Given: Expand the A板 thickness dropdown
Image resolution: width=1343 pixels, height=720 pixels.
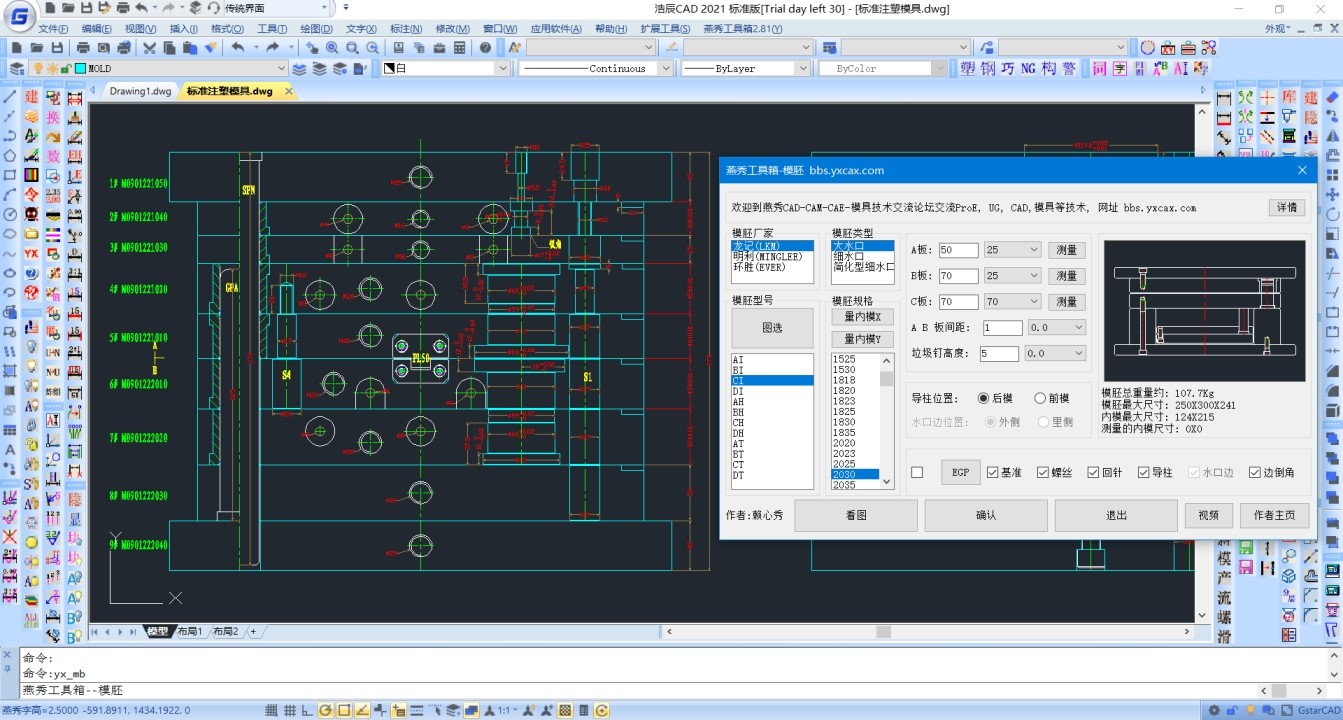Looking at the screenshot, I should [x=1033, y=250].
